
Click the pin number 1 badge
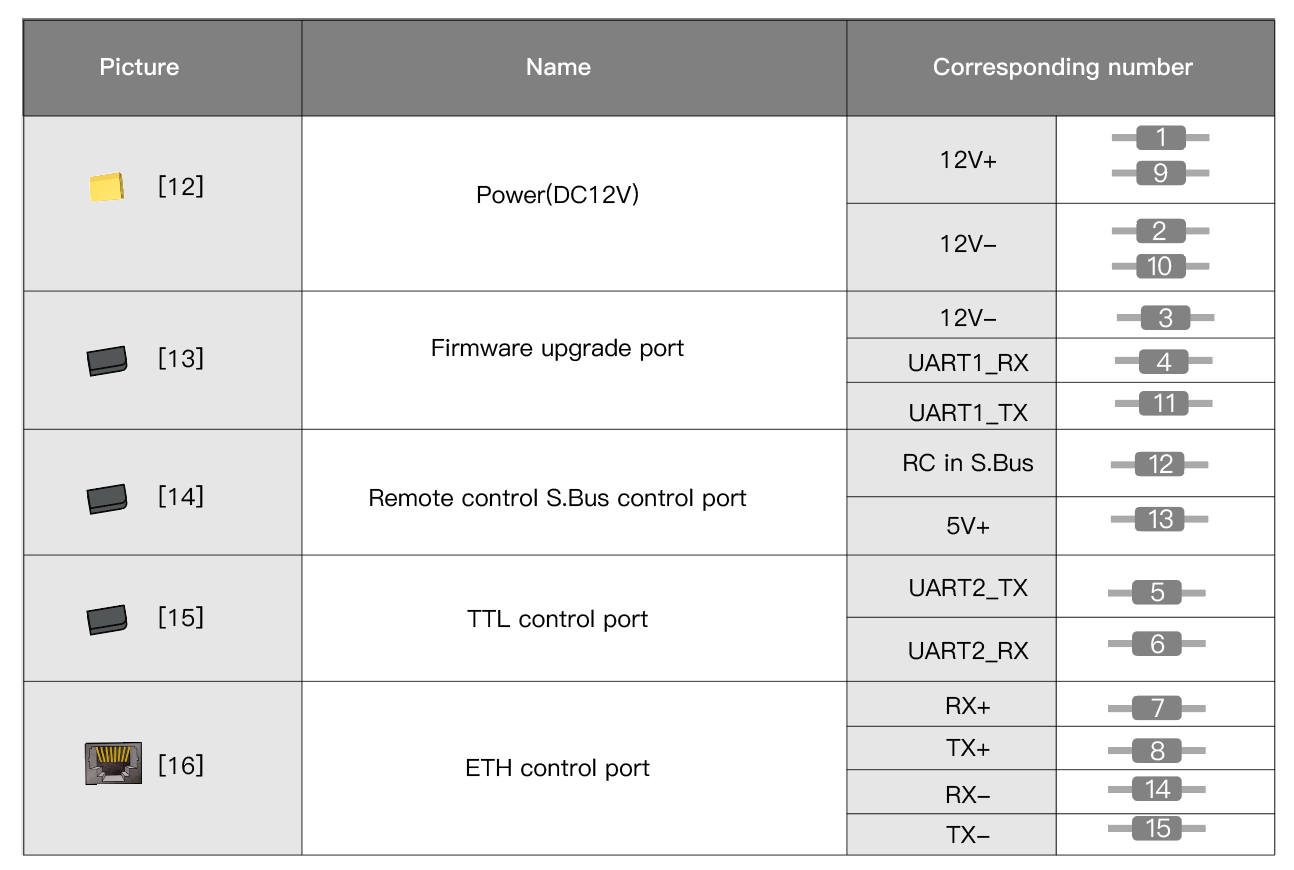(1160, 137)
